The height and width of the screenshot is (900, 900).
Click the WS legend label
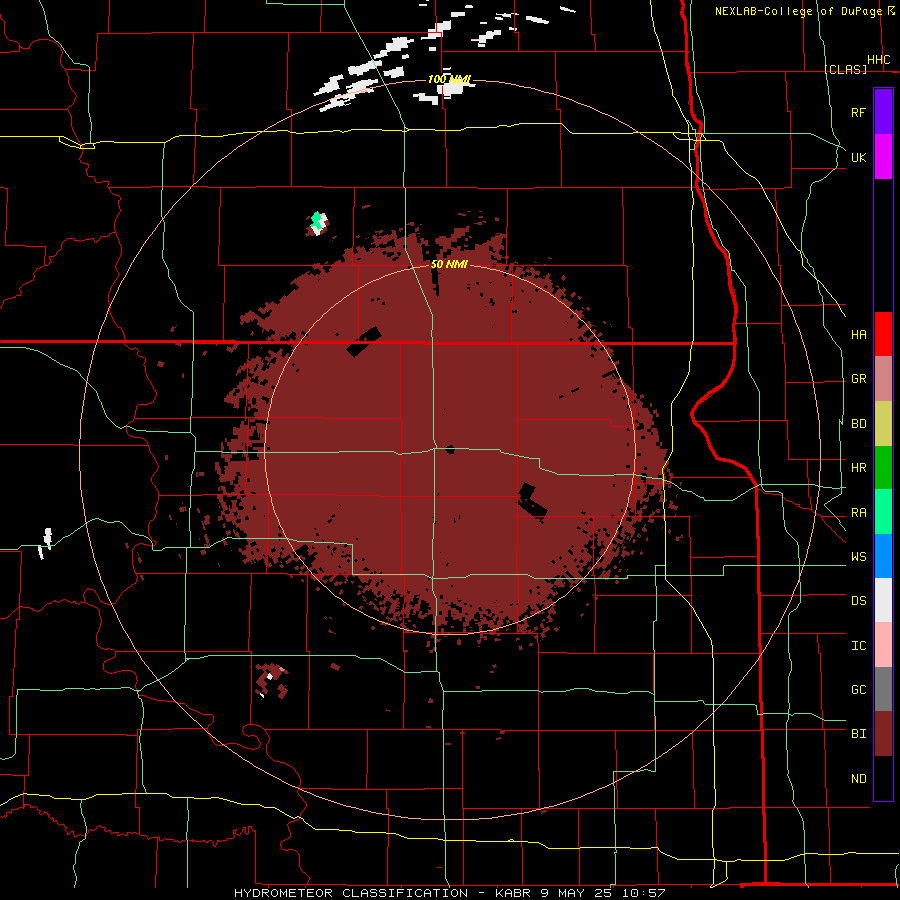[x=858, y=557]
